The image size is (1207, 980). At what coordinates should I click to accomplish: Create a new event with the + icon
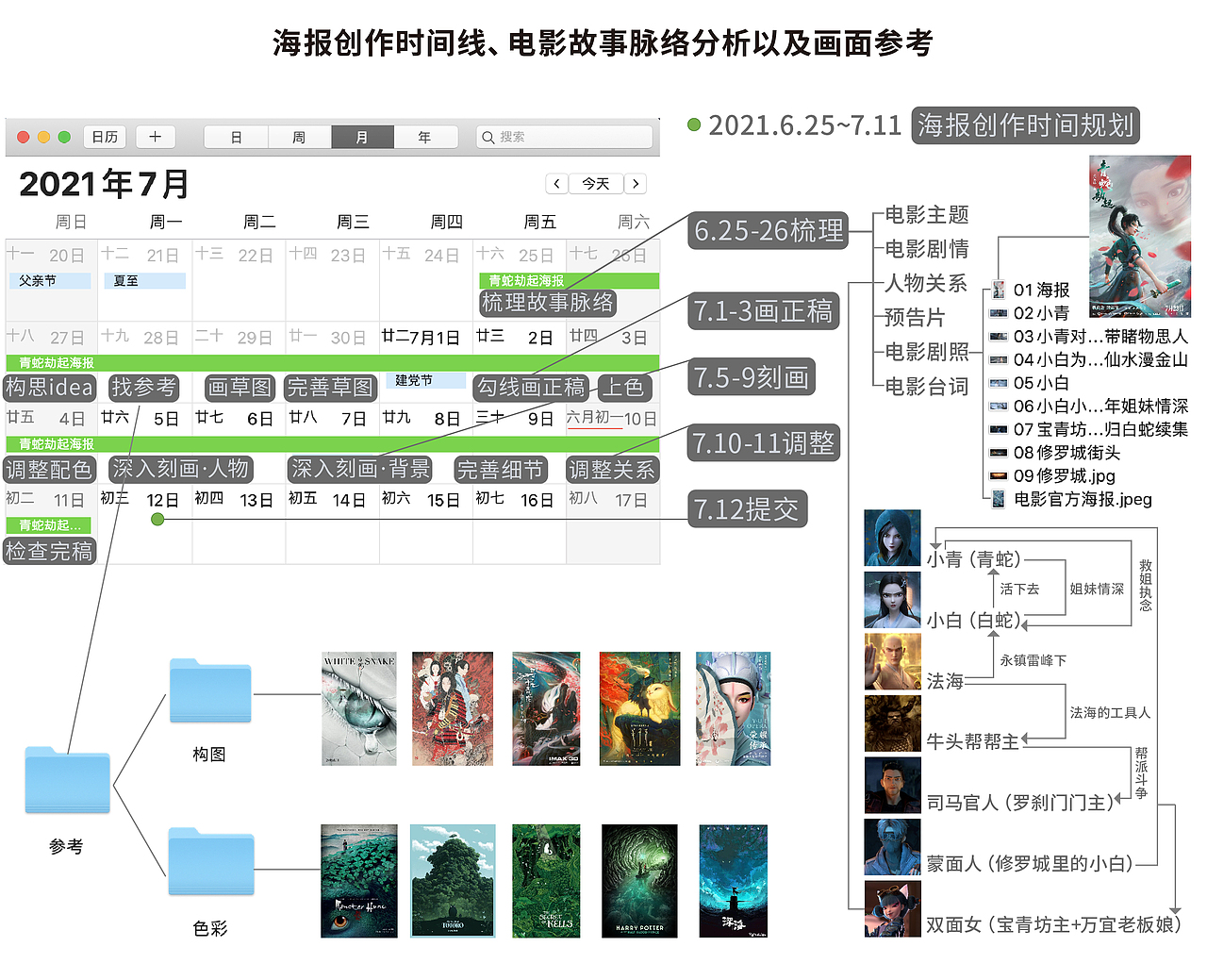[155, 137]
